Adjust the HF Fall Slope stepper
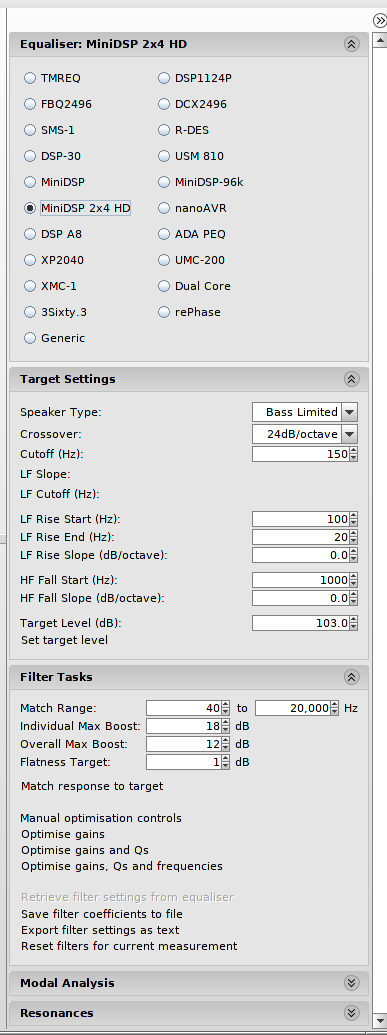 [x=353, y=598]
